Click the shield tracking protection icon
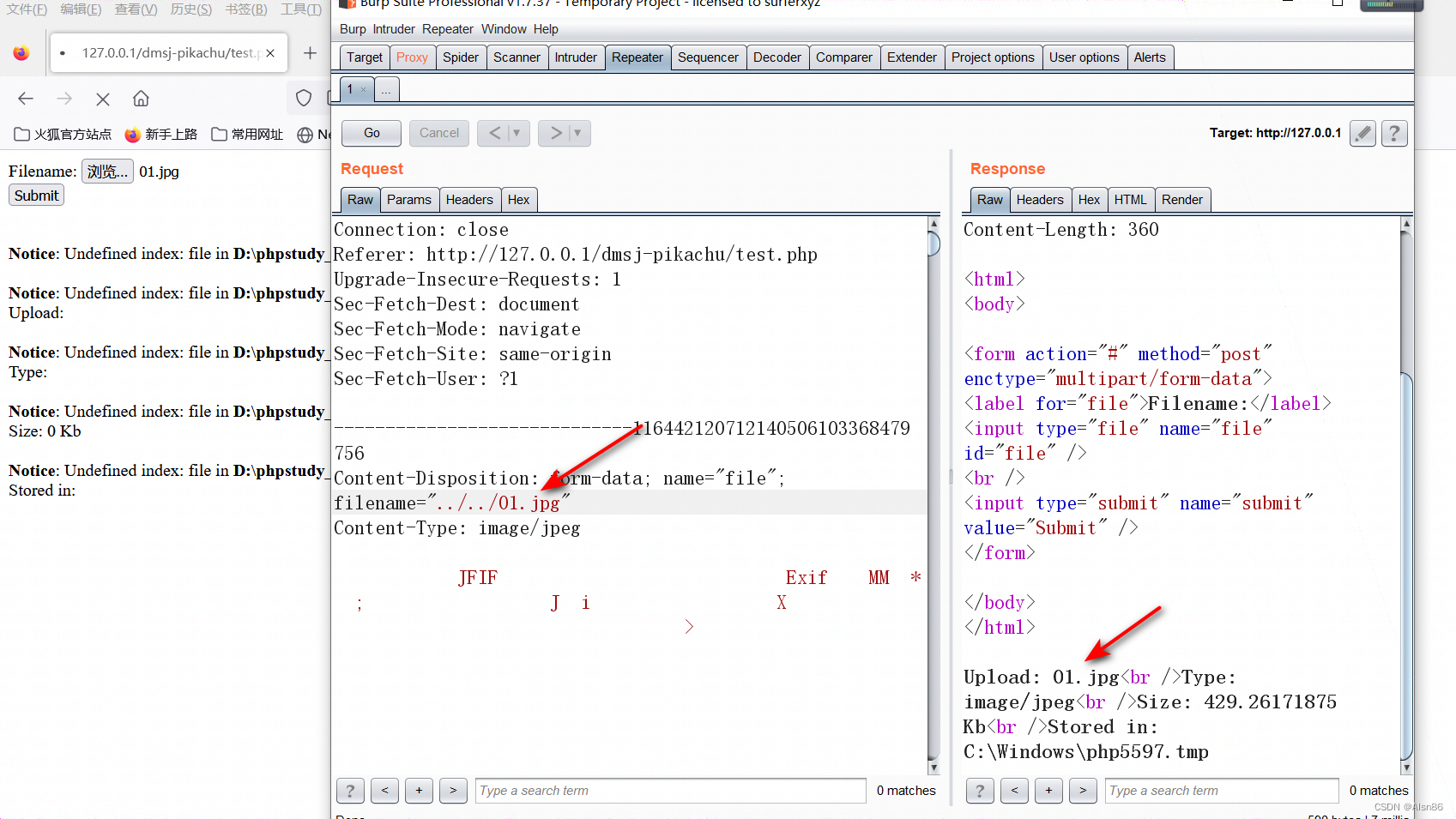 pos(303,98)
